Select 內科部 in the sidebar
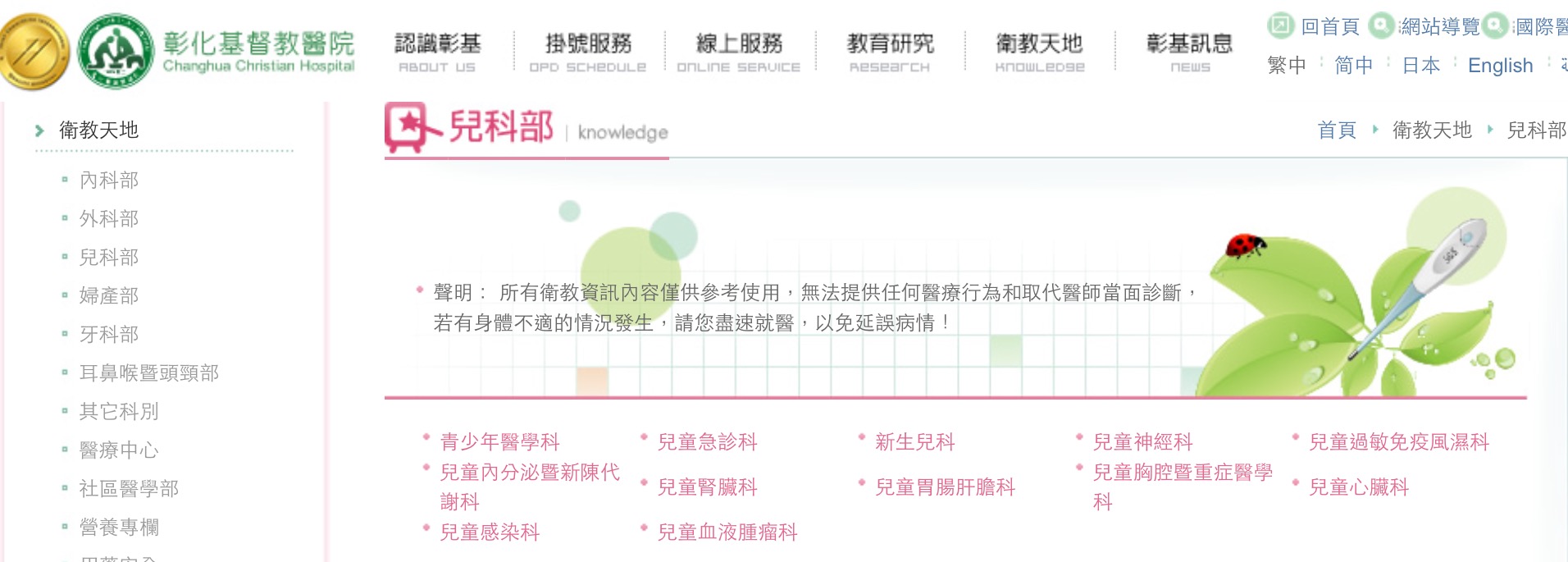 pyautogui.click(x=109, y=180)
